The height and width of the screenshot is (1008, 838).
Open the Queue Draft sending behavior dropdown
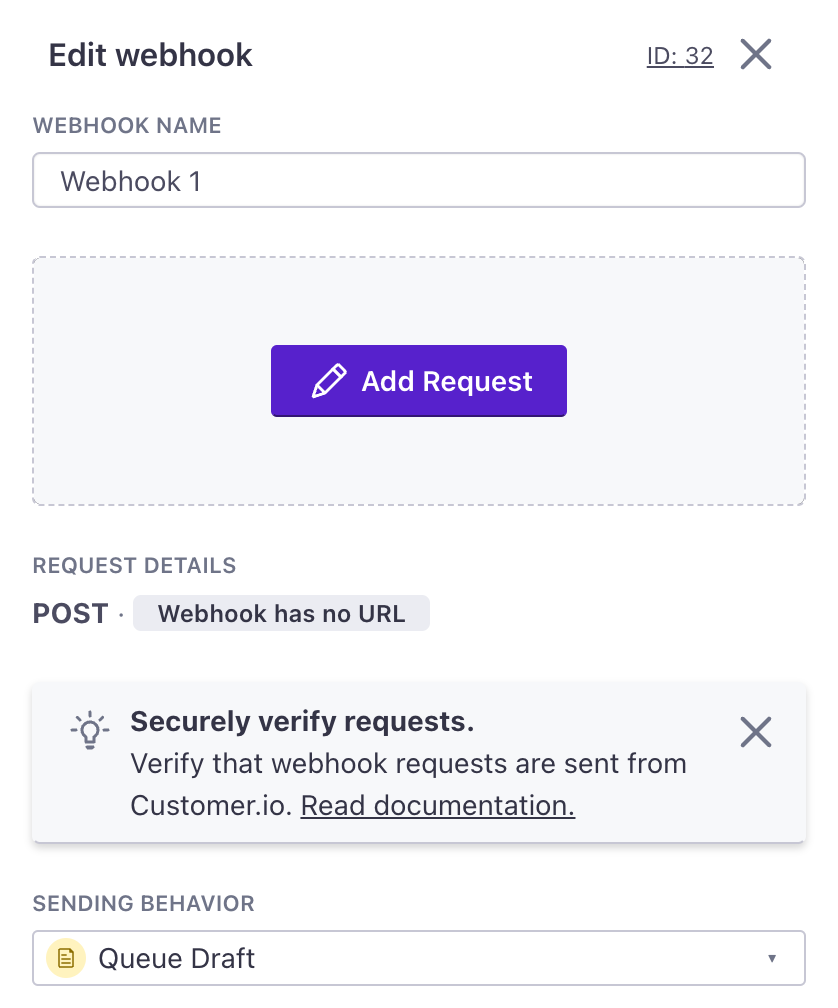click(x=419, y=958)
